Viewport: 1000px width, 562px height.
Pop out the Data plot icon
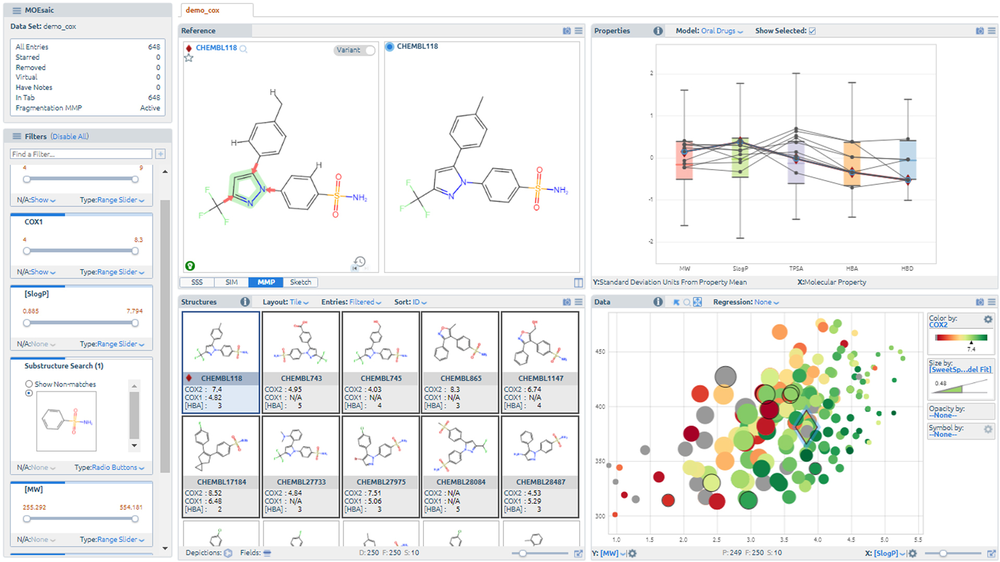[x=991, y=554]
